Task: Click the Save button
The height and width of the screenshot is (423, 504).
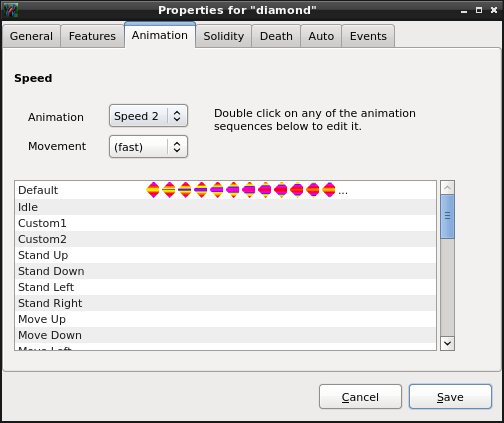Action: (450, 397)
